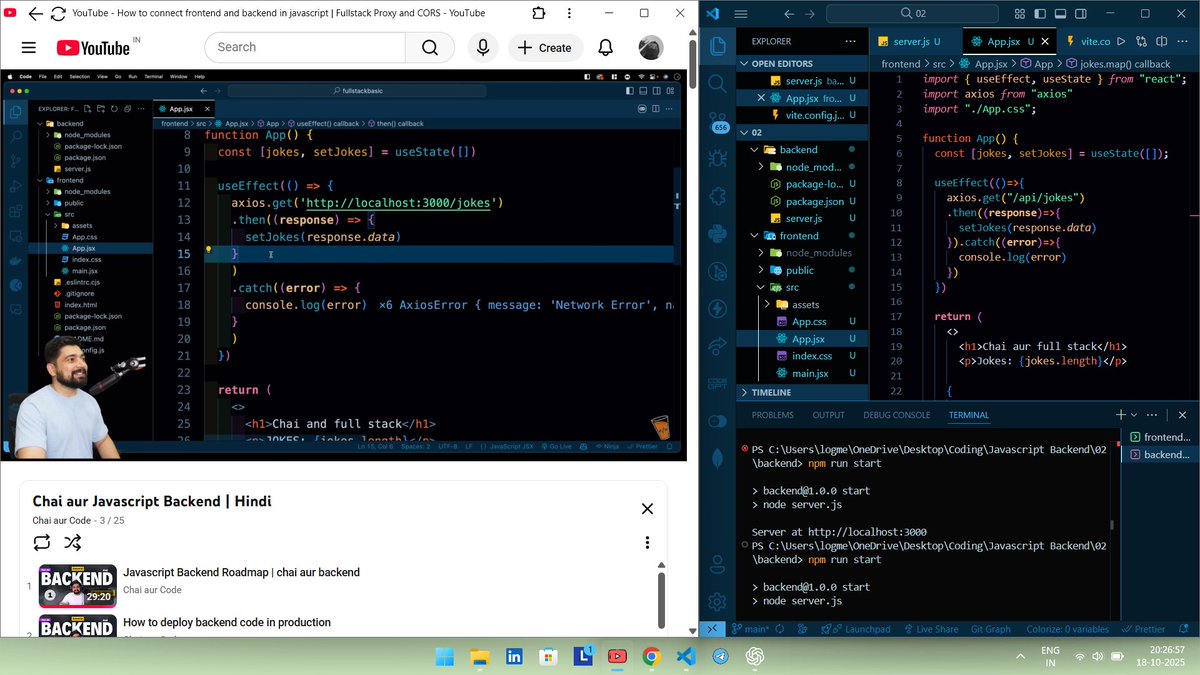The height and width of the screenshot is (675, 1200).
Task: Open the Python extension view in activity bar
Action: pyautogui.click(x=717, y=234)
